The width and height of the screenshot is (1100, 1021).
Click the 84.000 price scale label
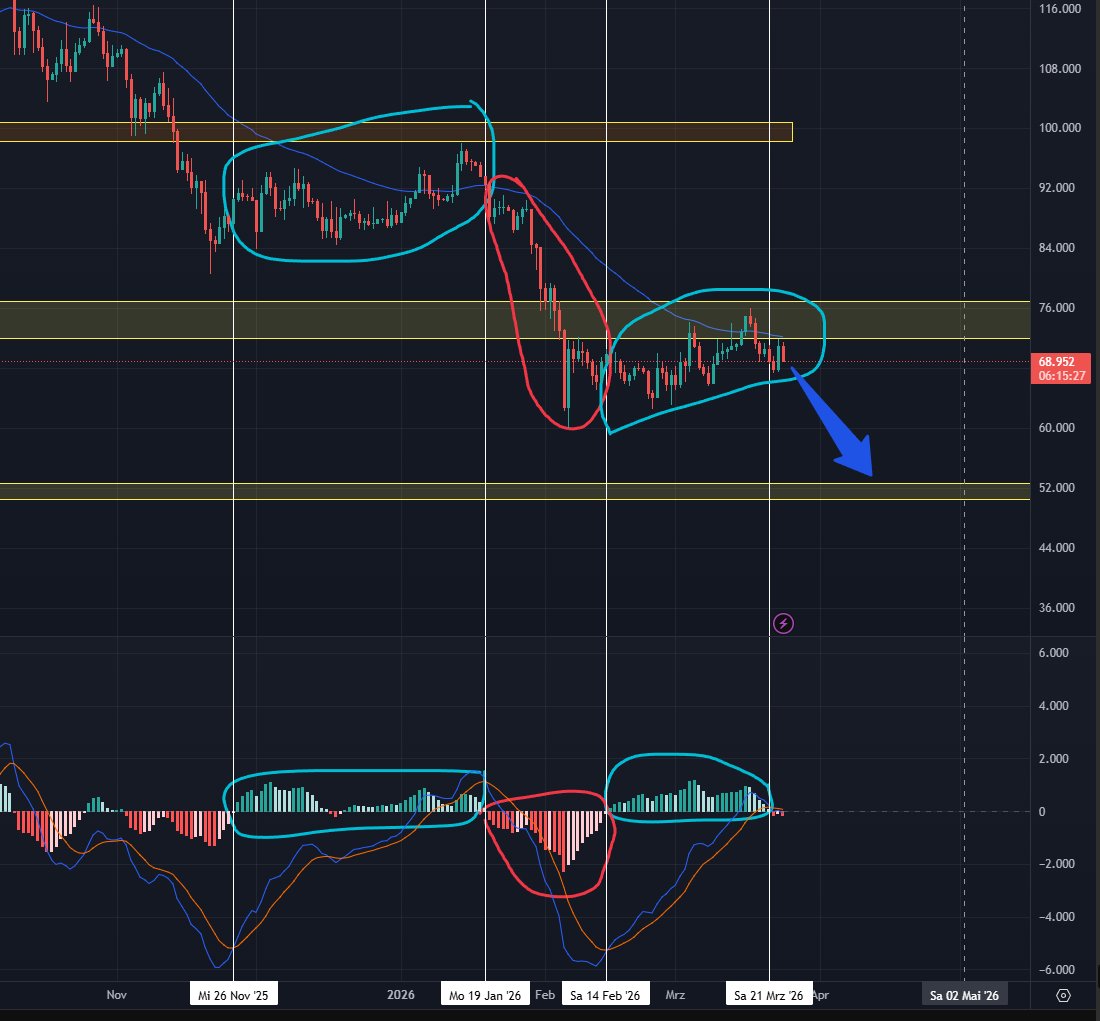(x=1057, y=248)
